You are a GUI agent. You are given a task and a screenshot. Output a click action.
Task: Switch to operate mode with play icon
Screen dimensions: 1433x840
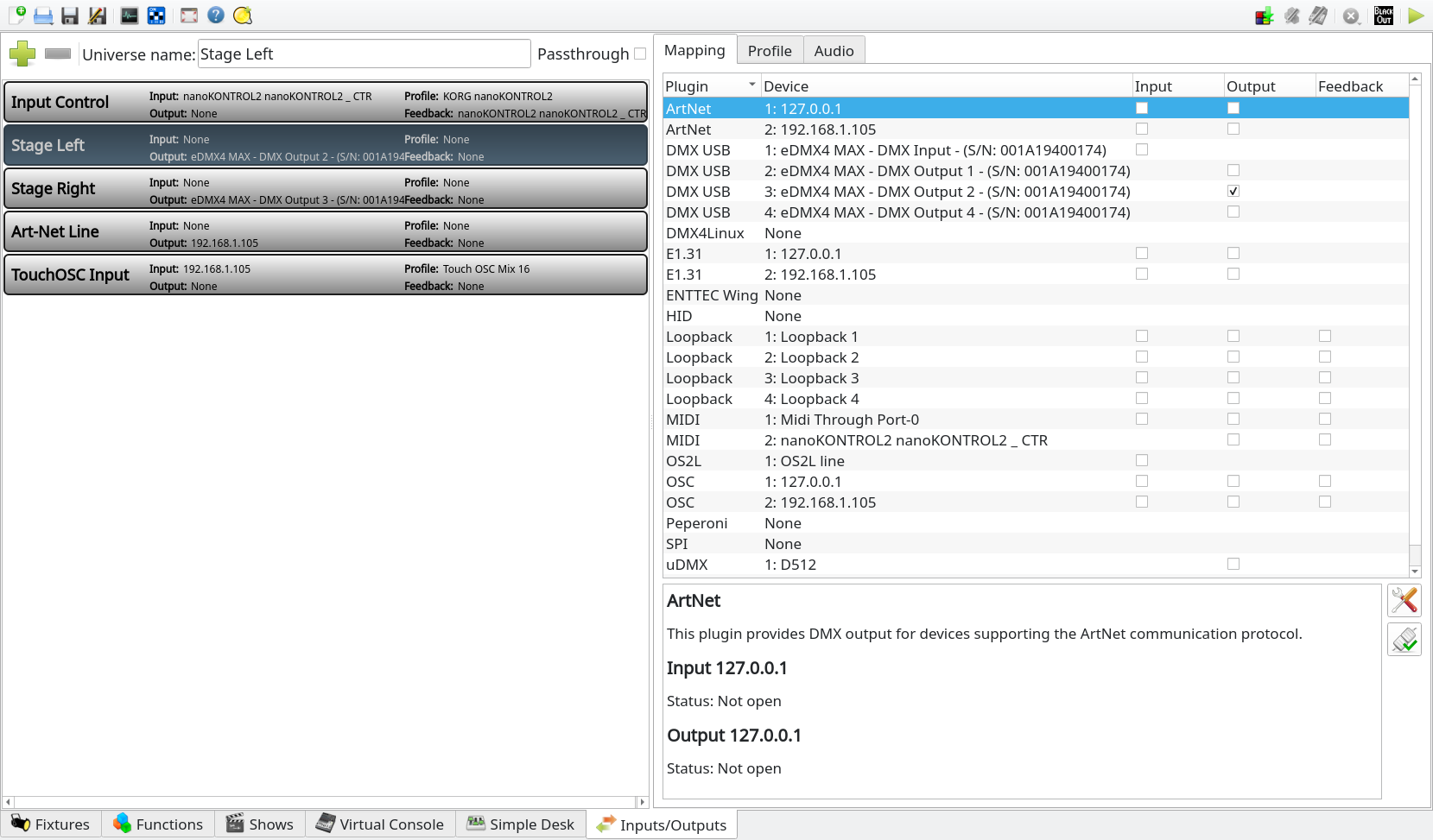click(x=1416, y=16)
